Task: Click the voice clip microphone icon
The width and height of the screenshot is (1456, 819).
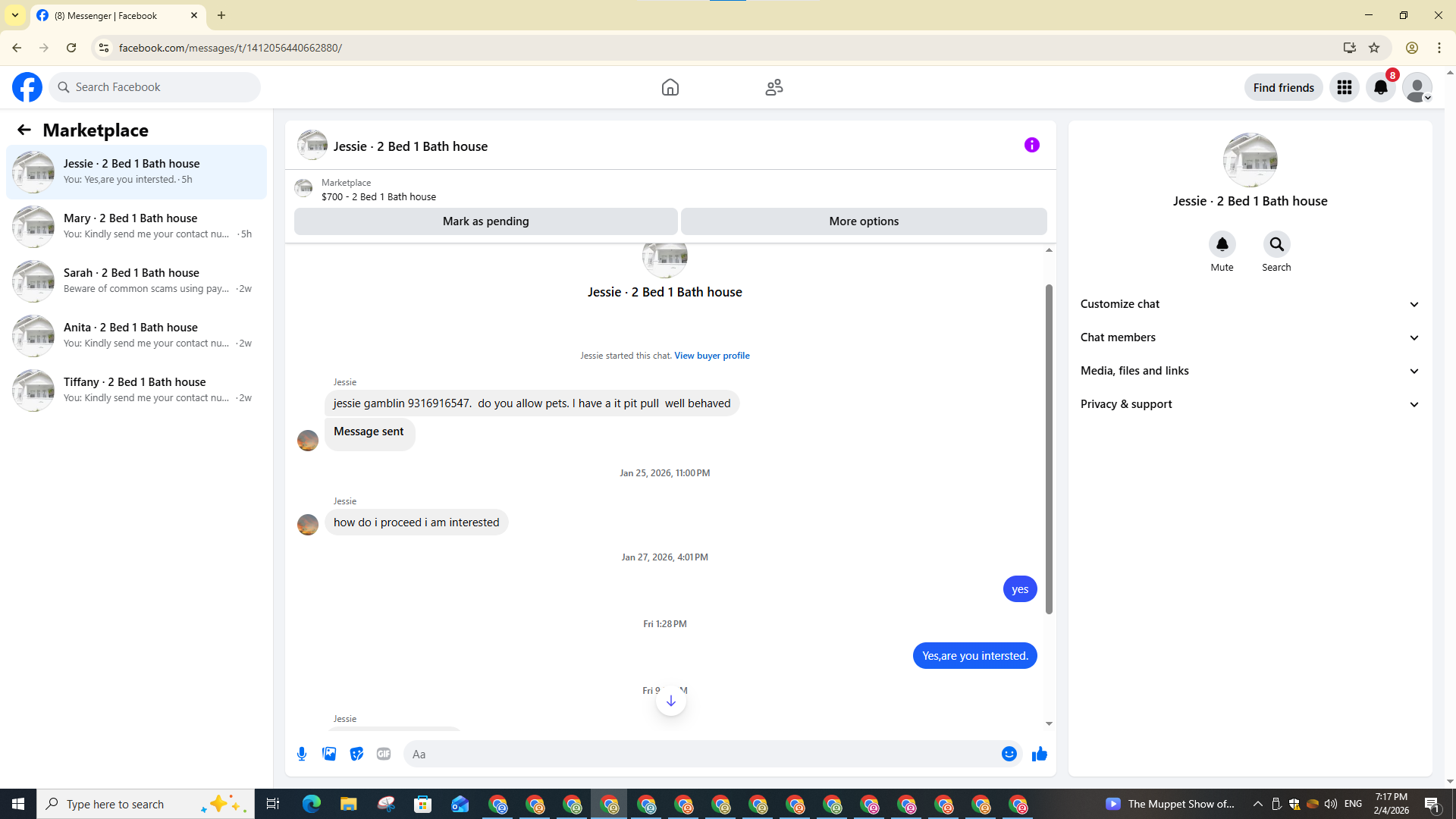Action: pos(302,754)
